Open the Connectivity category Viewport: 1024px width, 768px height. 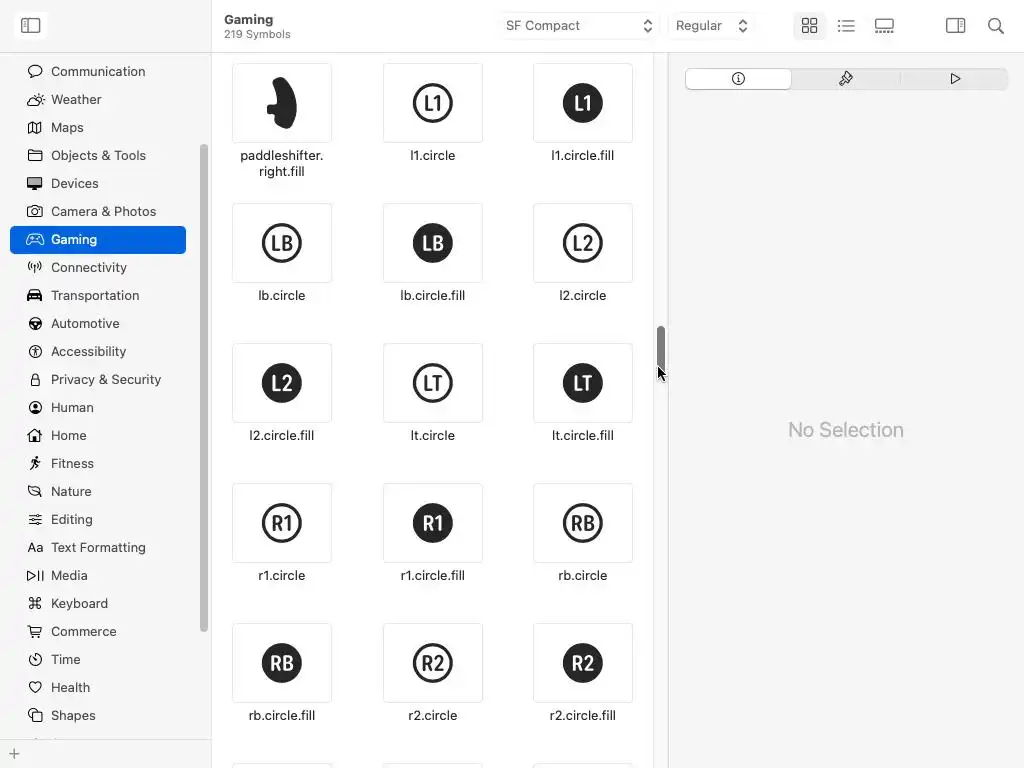[x=98, y=267]
